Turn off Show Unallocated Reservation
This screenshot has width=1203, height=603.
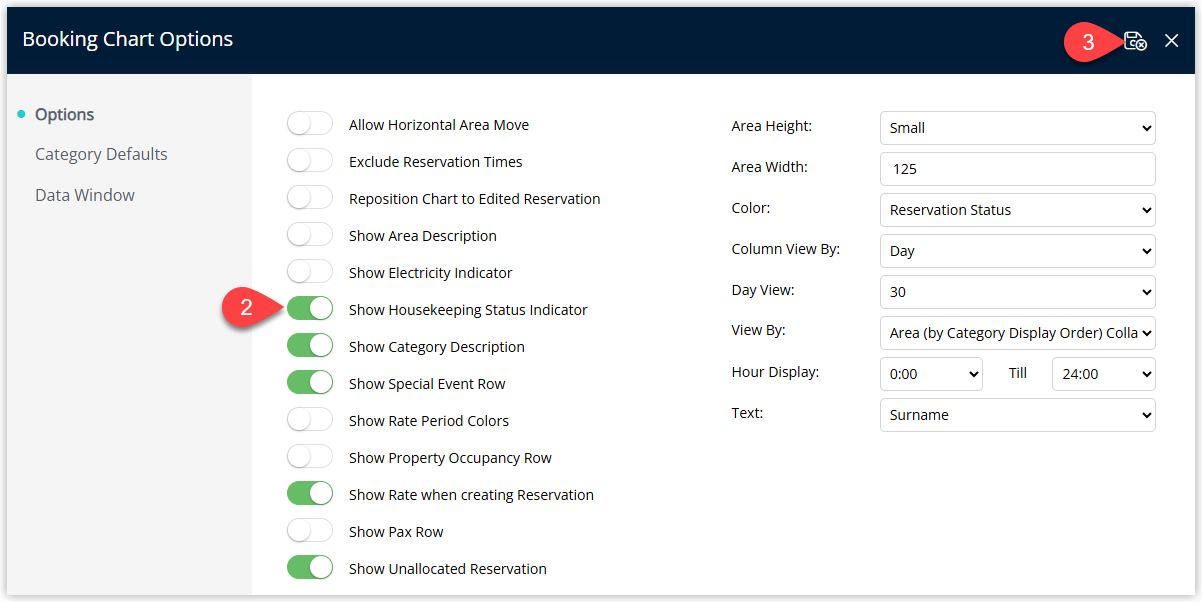pos(310,568)
